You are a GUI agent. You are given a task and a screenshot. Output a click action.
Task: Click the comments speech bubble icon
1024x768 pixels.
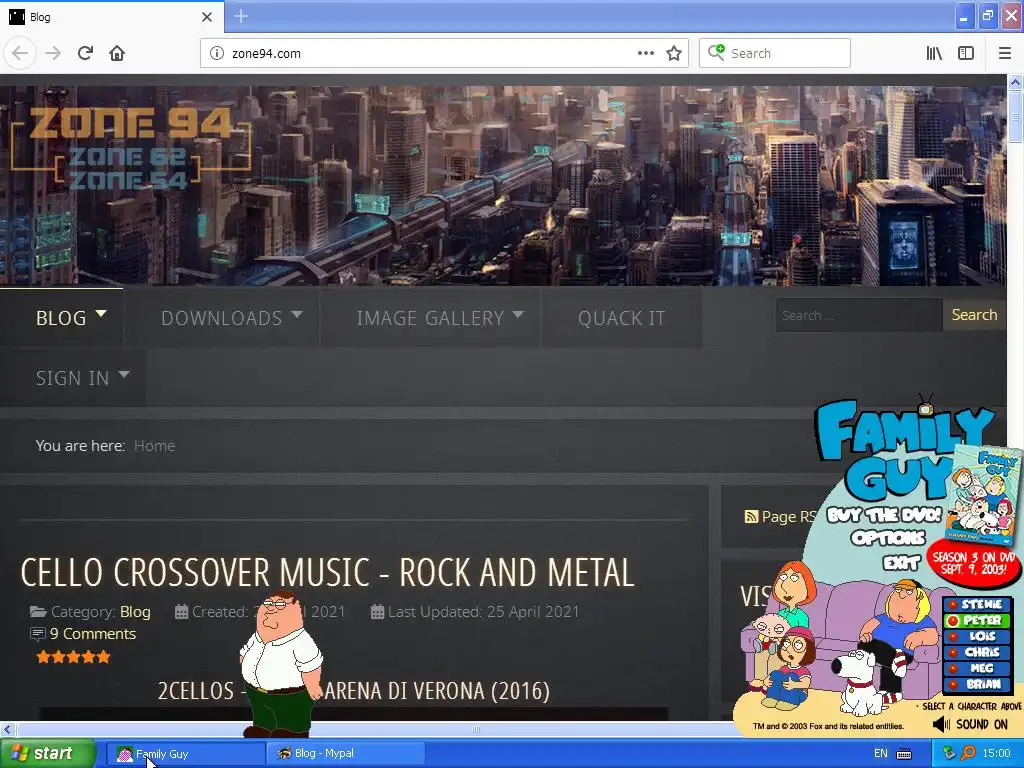38,633
